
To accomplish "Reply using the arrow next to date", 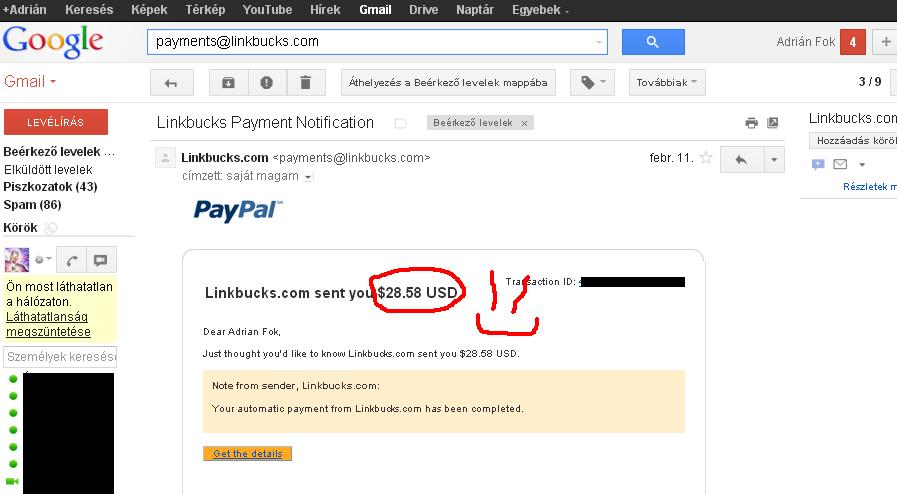I will point(741,160).
